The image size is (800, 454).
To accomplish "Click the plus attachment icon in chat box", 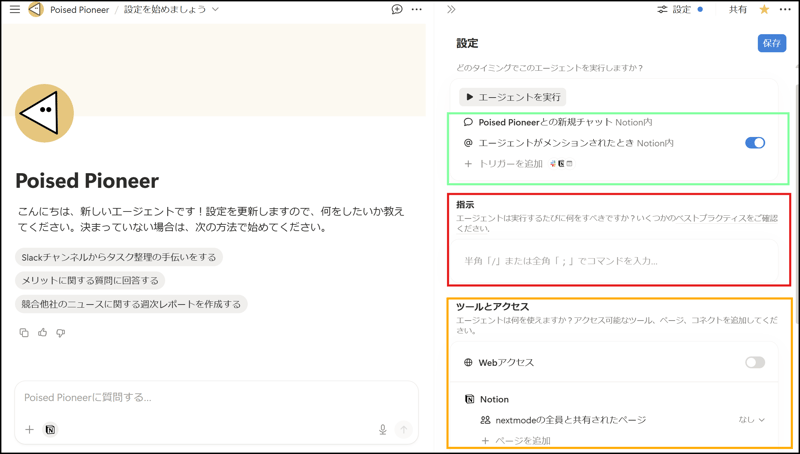I will point(29,430).
